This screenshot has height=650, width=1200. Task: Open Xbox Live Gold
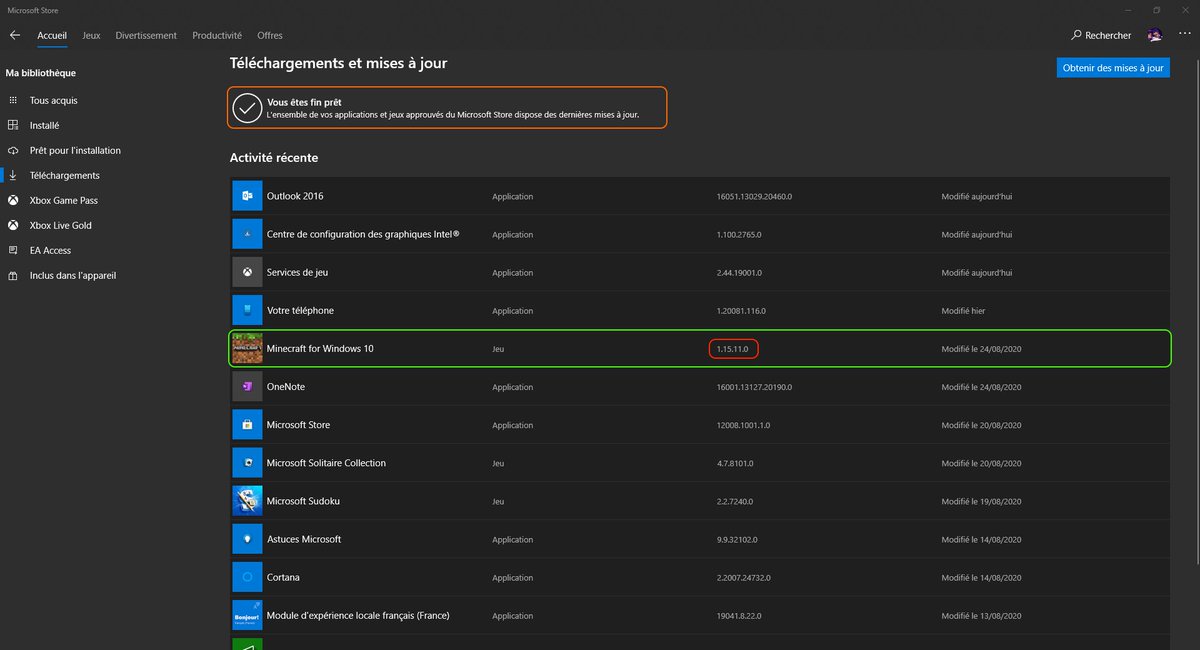pyautogui.click(x=60, y=225)
